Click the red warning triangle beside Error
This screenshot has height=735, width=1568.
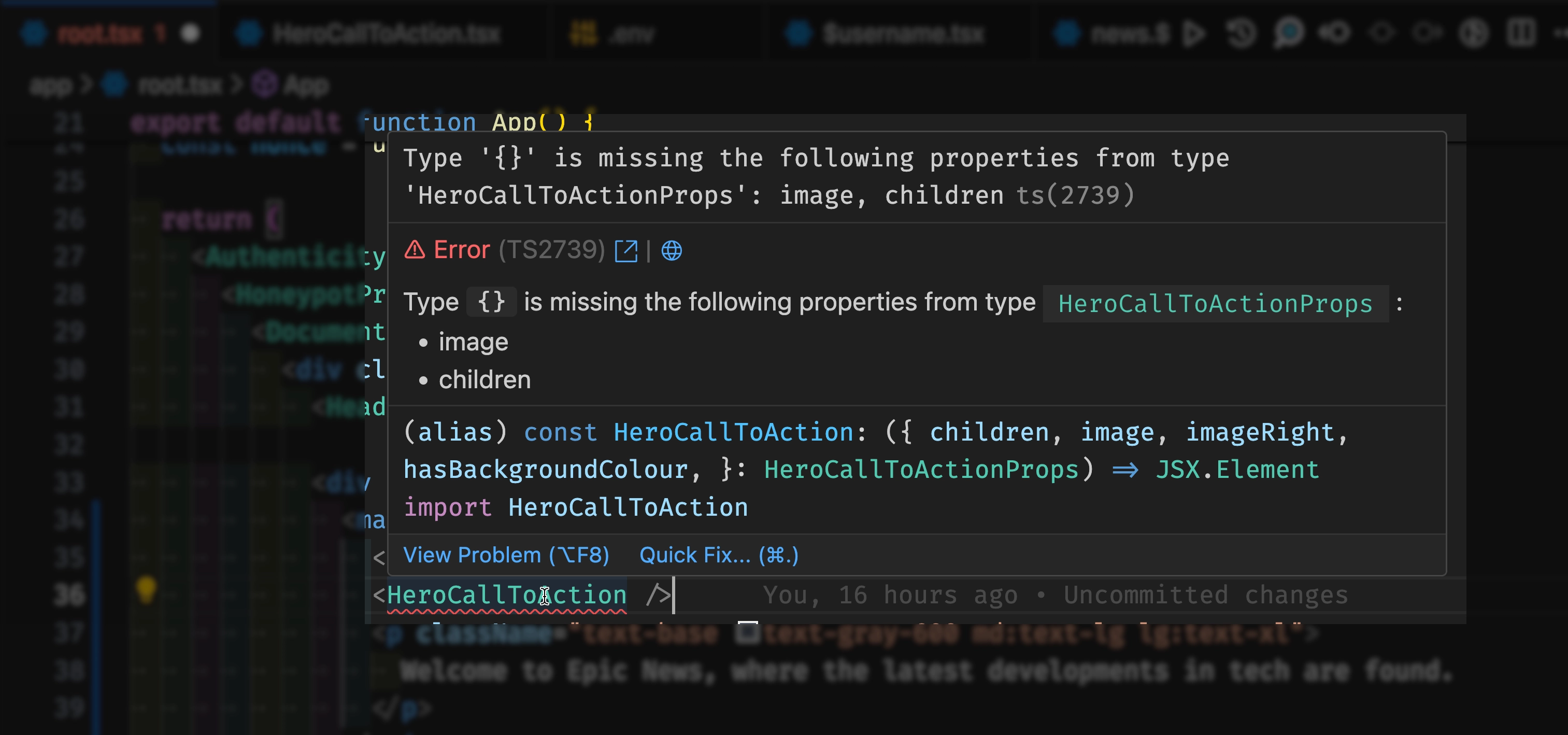pyautogui.click(x=415, y=250)
